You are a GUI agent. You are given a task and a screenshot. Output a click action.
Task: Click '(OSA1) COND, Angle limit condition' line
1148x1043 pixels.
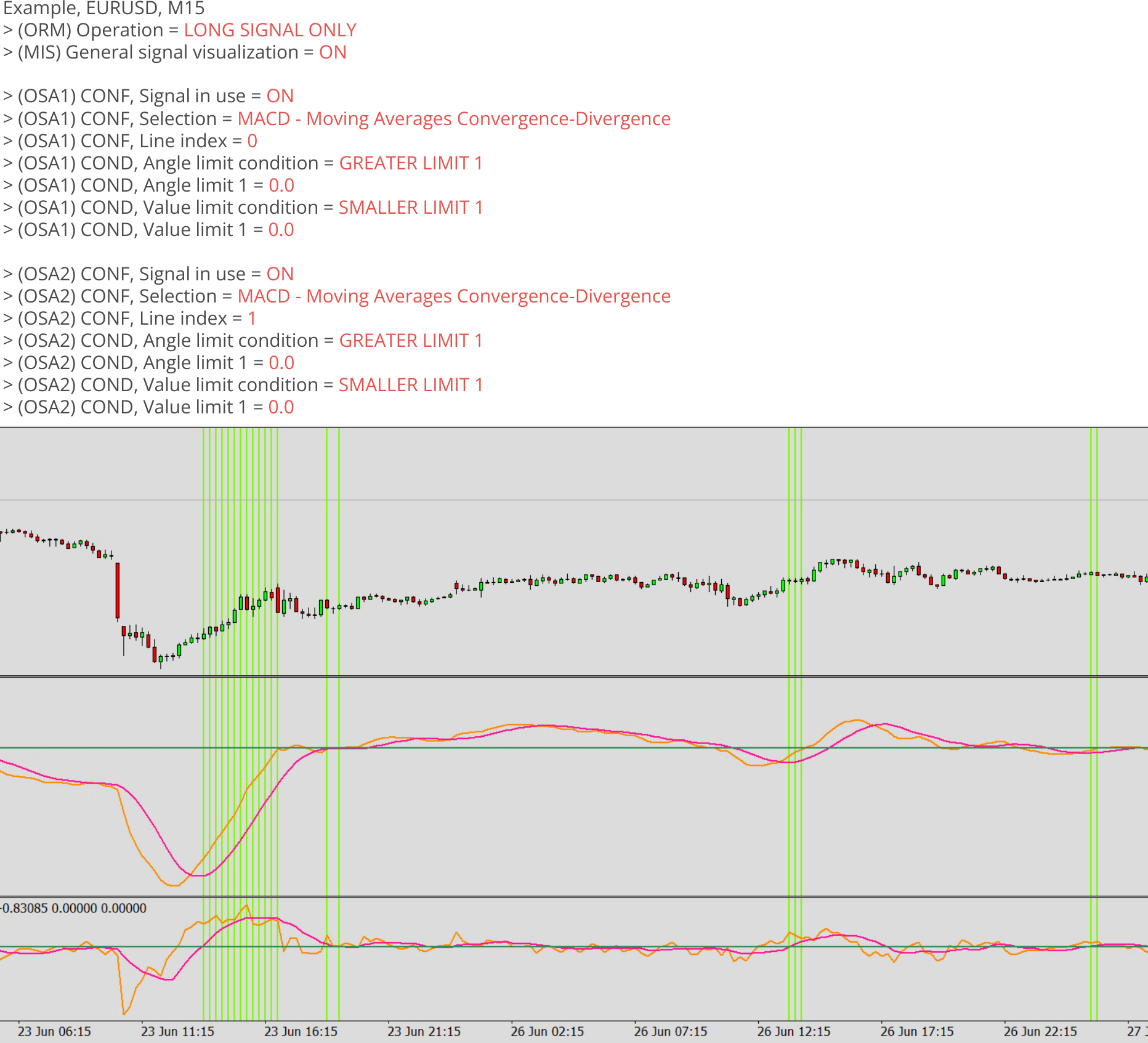pyautogui.click(x=243, y=163)
